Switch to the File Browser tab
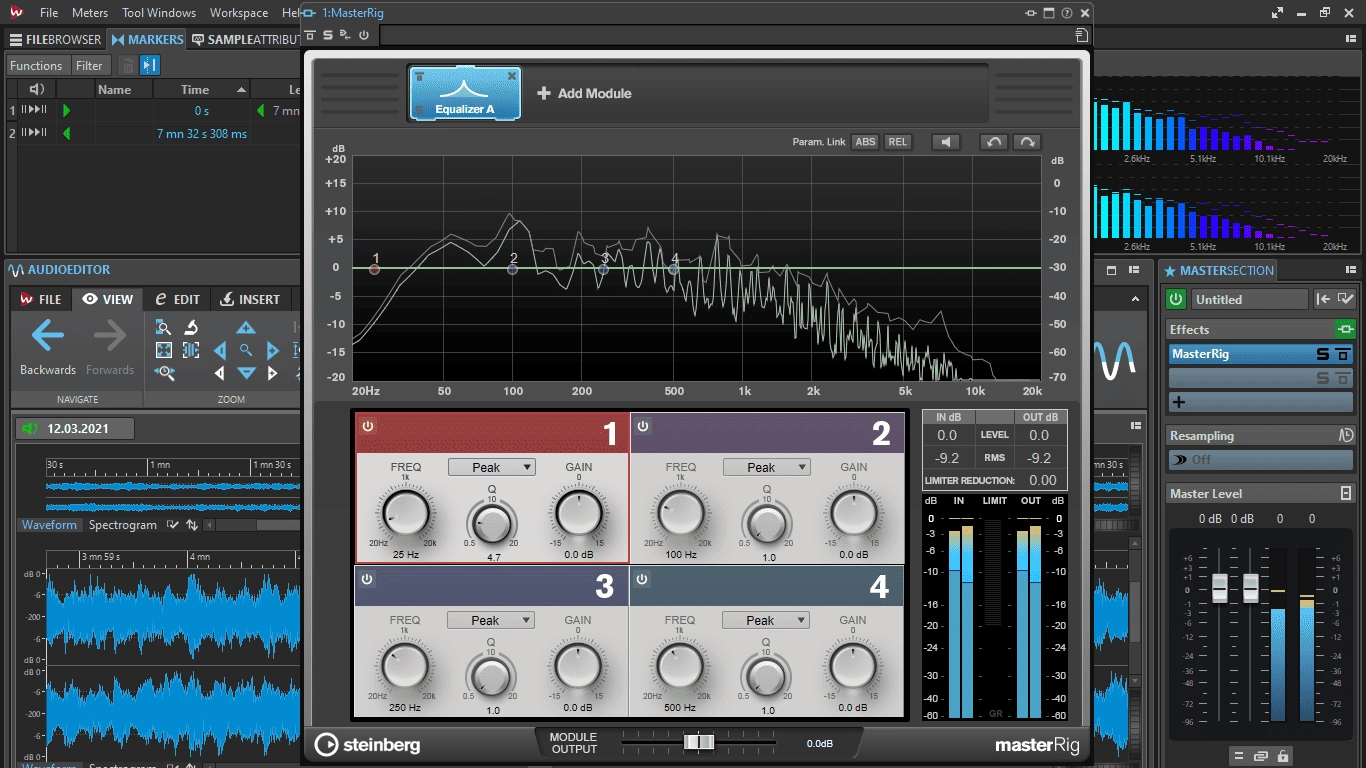The image size is (1366, 768). tap(56, 40)
